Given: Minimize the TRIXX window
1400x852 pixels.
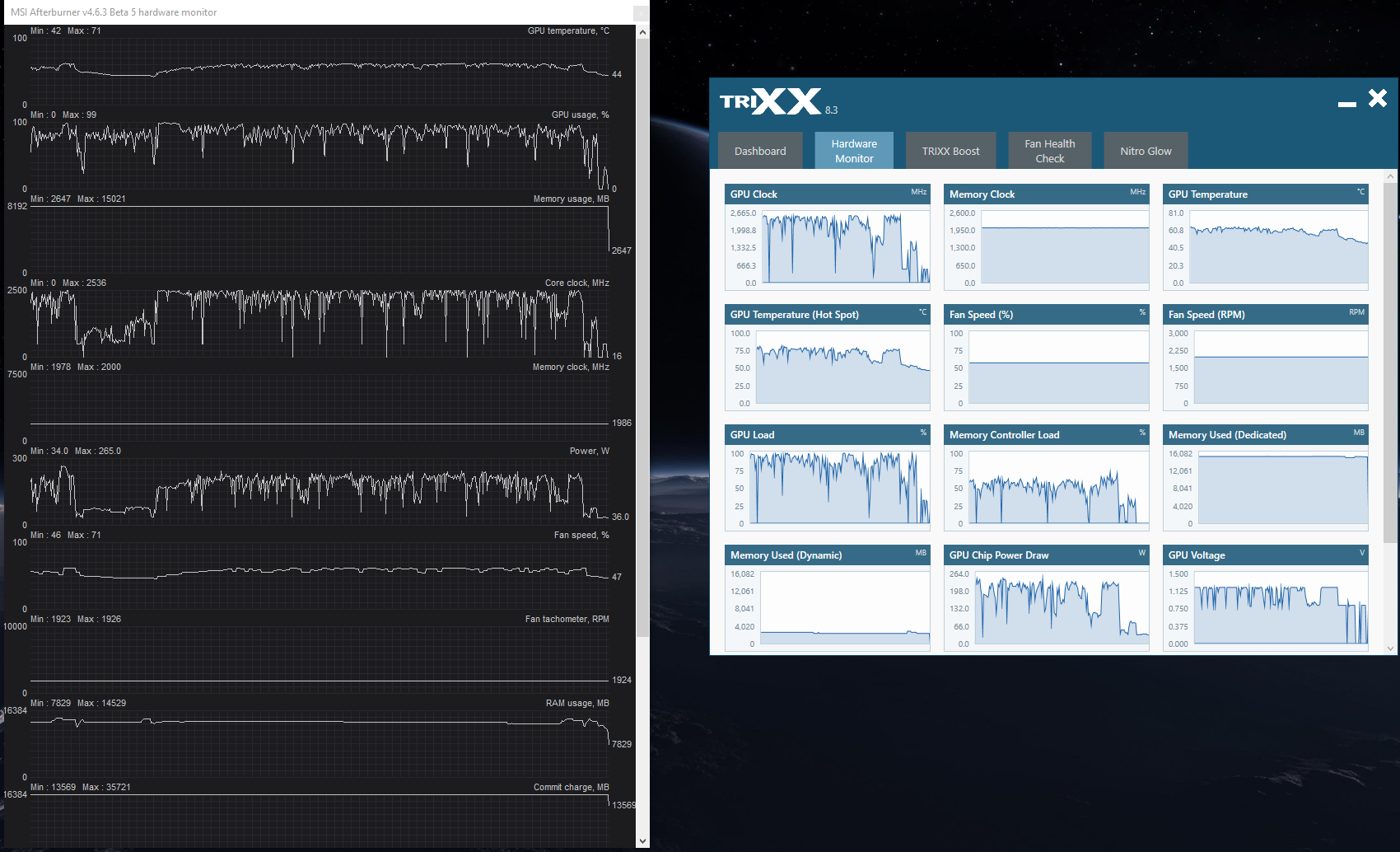Looking at the screenshot, I should coord(1347,104).
